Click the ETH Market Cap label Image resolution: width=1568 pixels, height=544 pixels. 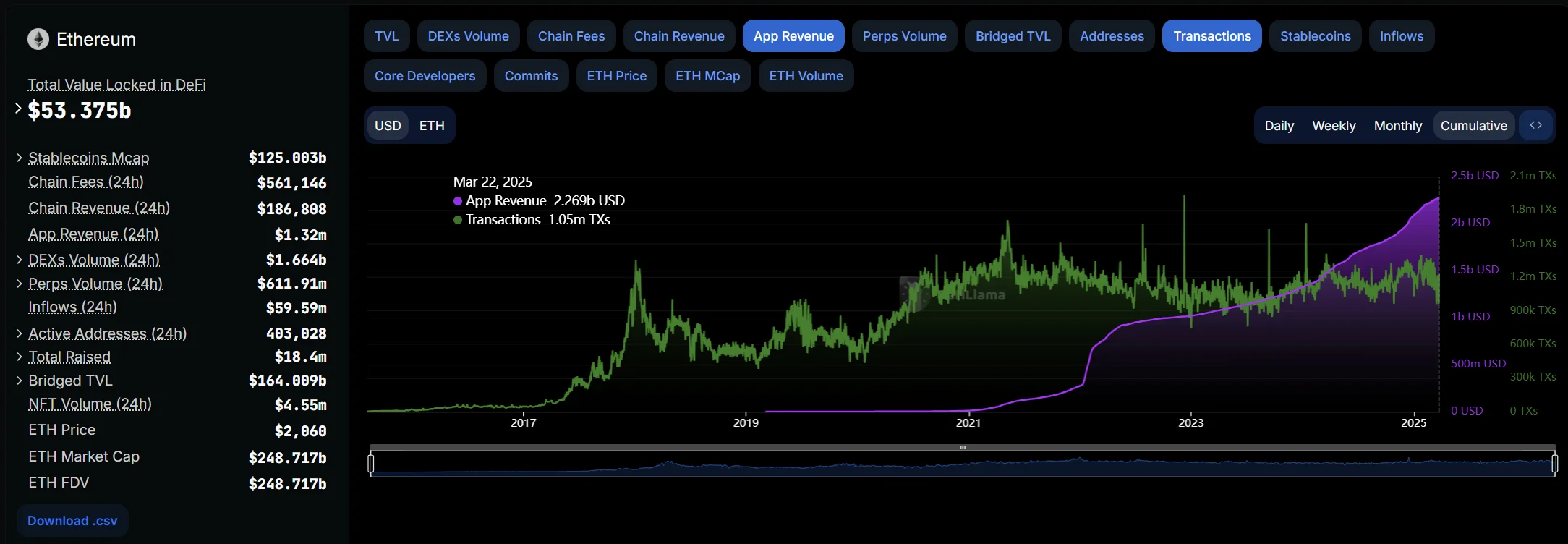pyautogui.click(x=84, y=456)
